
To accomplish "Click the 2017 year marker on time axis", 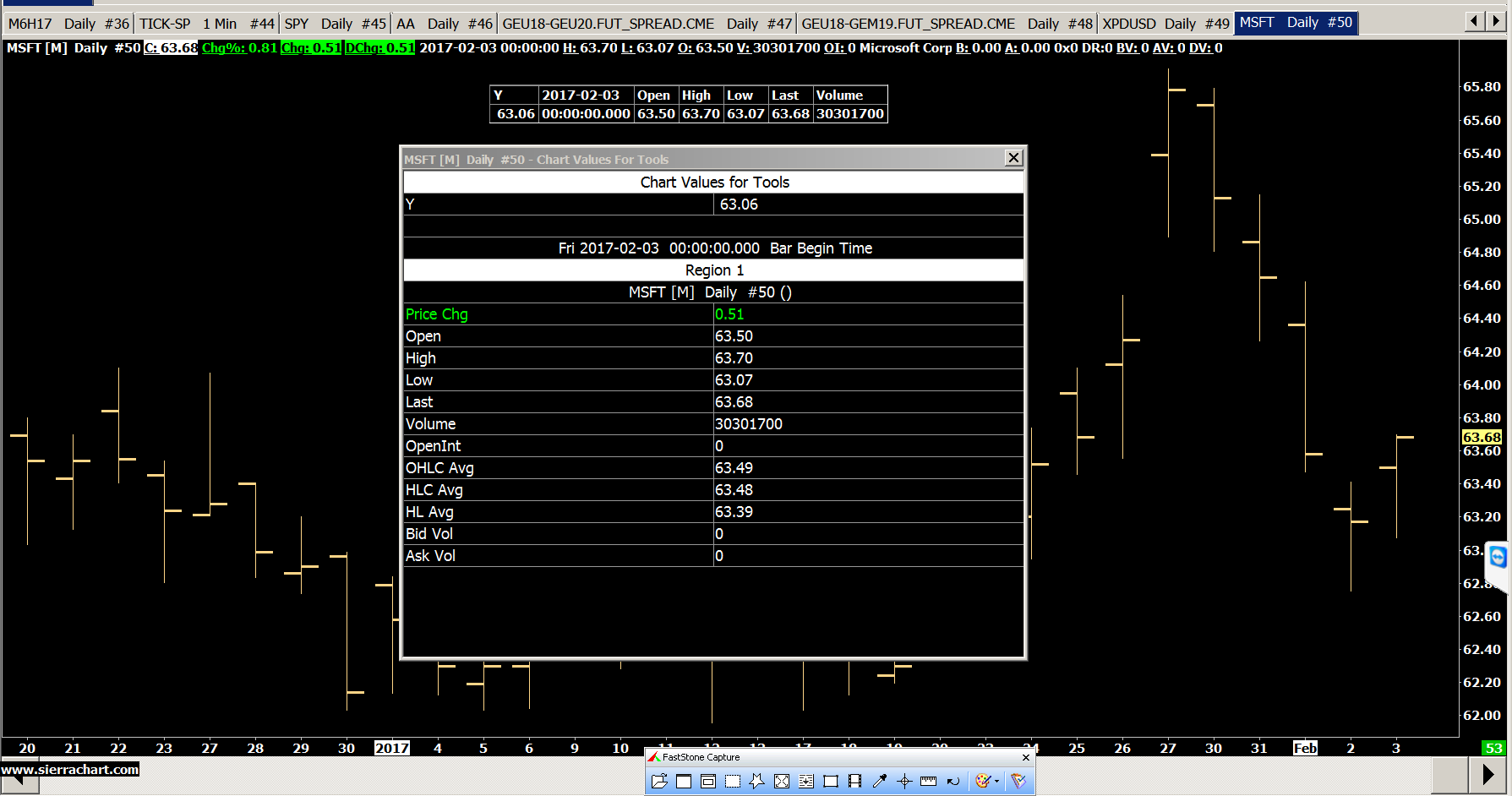I will pyautogui.click(x=392, y=748).
